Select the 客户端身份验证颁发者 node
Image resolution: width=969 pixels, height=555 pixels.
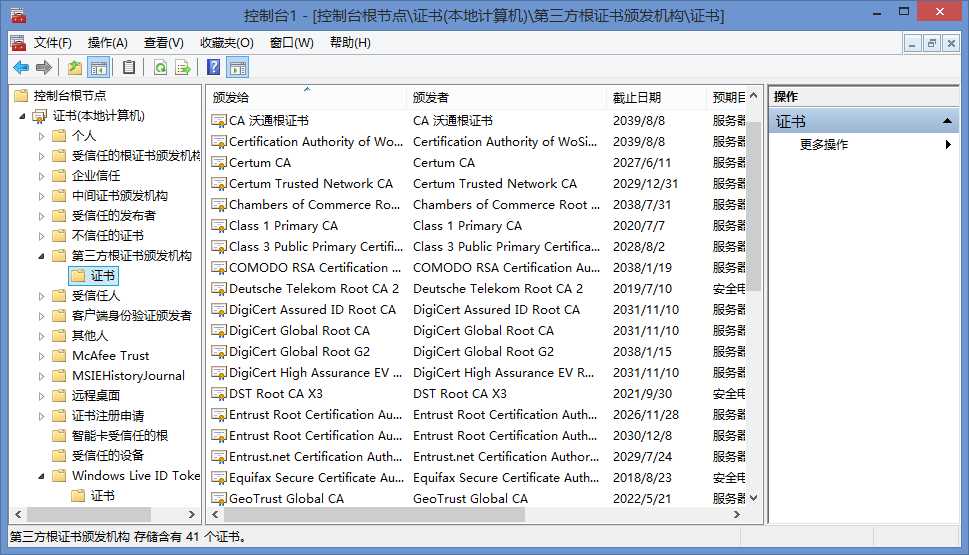coord(132,315)
